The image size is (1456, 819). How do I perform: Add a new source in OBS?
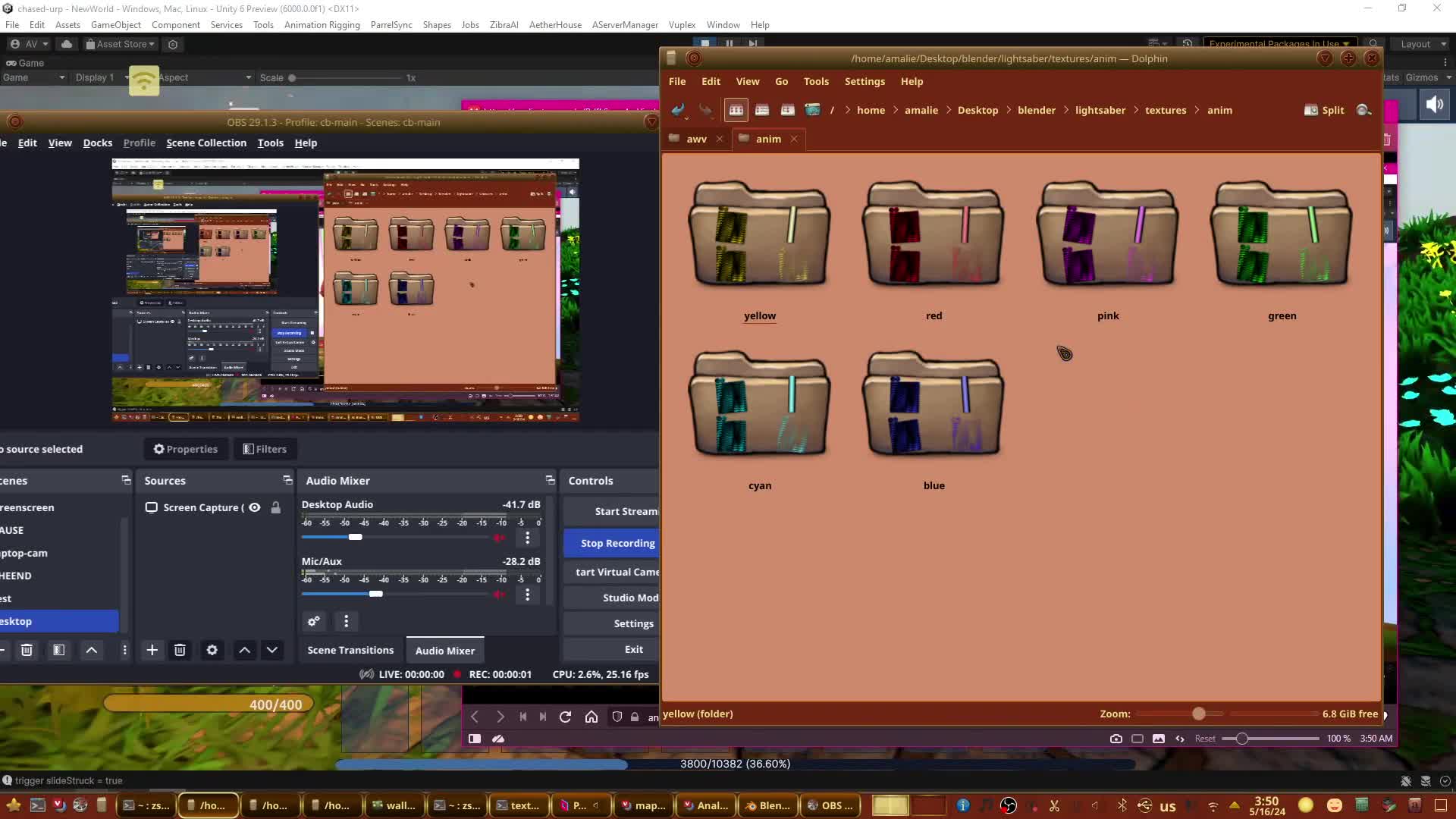[152, 650]
